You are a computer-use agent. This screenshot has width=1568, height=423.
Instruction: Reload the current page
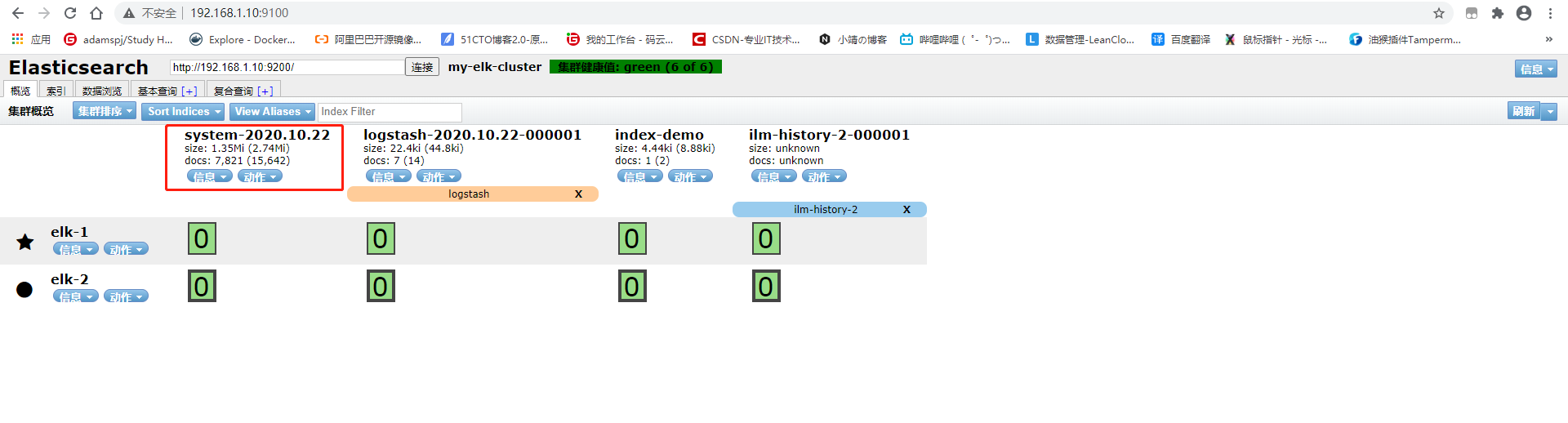coord(70,13)
